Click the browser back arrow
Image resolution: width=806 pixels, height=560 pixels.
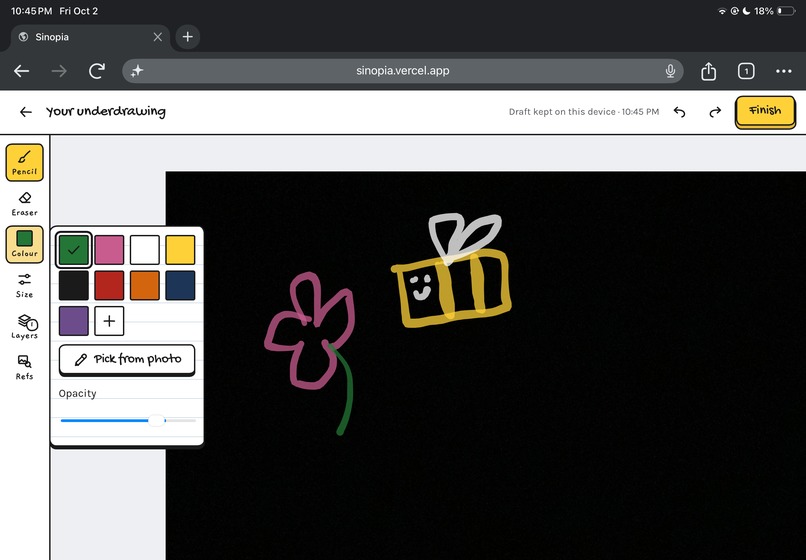click(22, 71)
